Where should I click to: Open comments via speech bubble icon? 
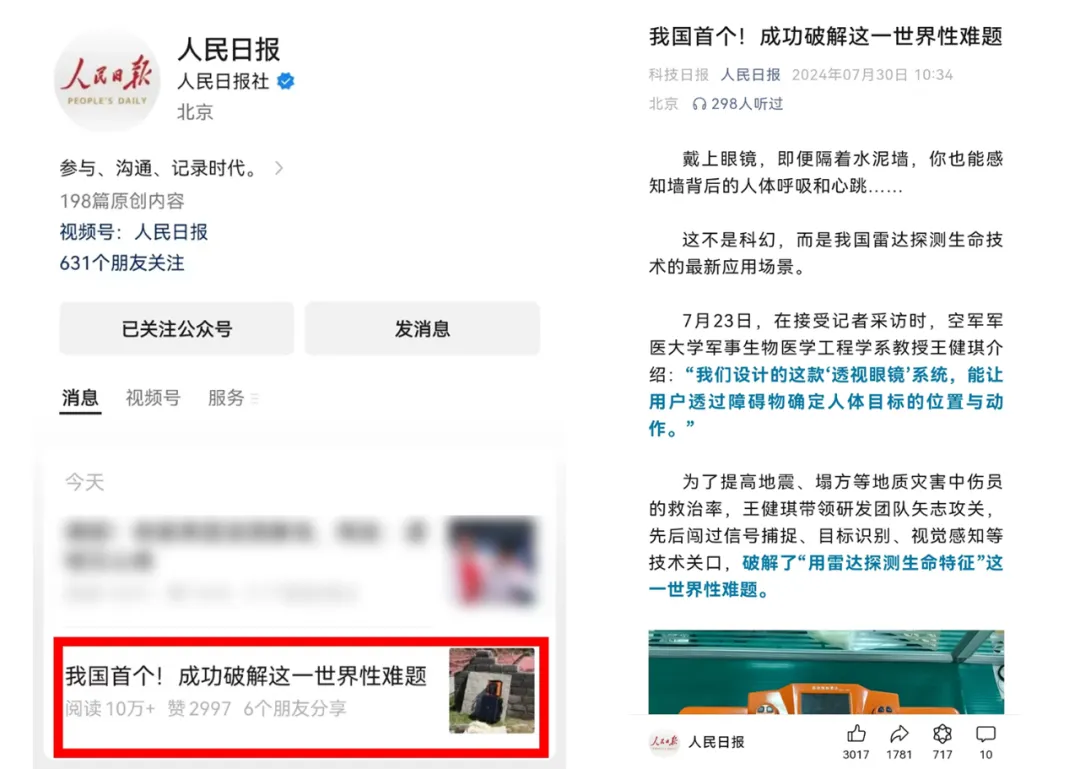pos(986,735)
